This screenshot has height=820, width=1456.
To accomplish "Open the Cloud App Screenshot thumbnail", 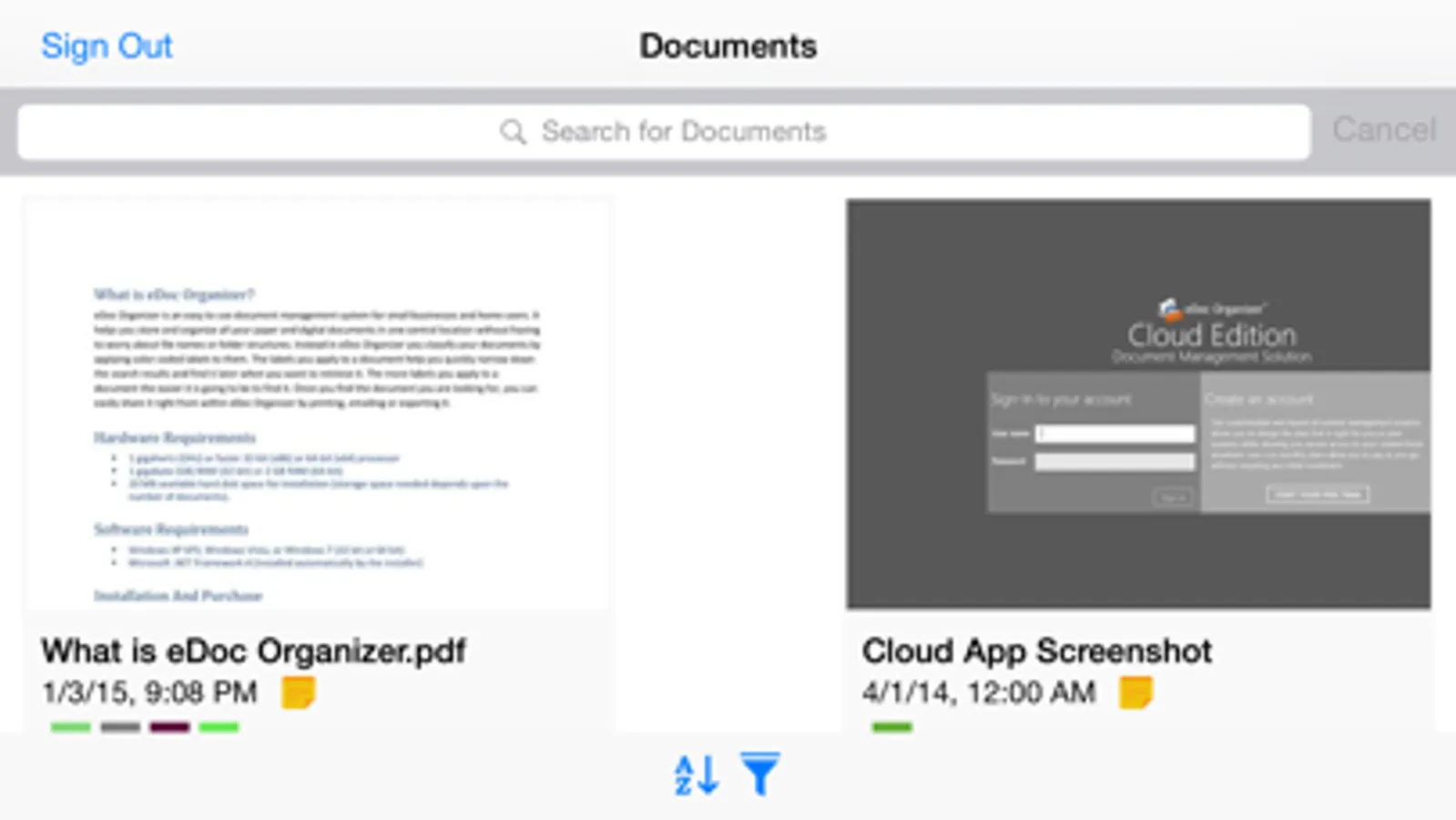I will [1138, 405].
